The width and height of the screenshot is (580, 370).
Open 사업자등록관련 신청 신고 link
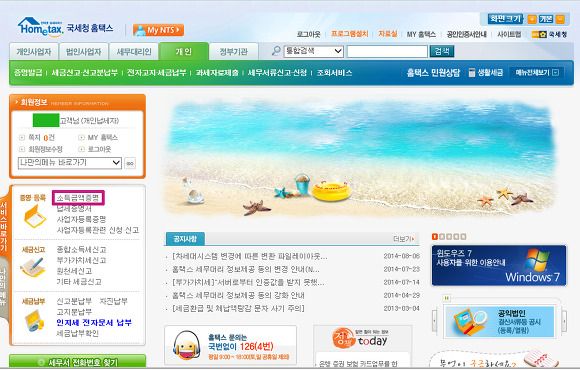(98, 230)
